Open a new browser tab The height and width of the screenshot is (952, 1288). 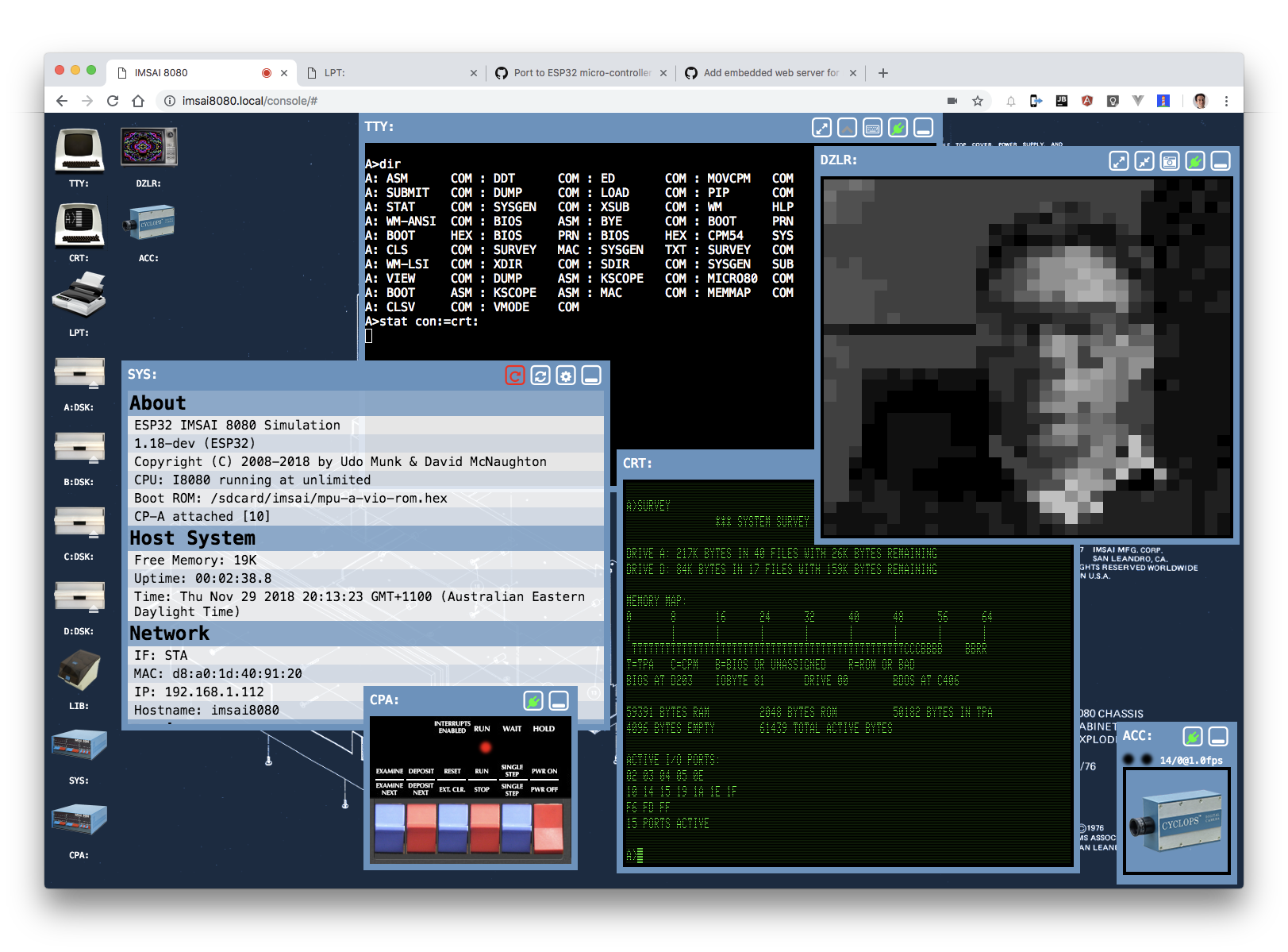pos(883,73)
